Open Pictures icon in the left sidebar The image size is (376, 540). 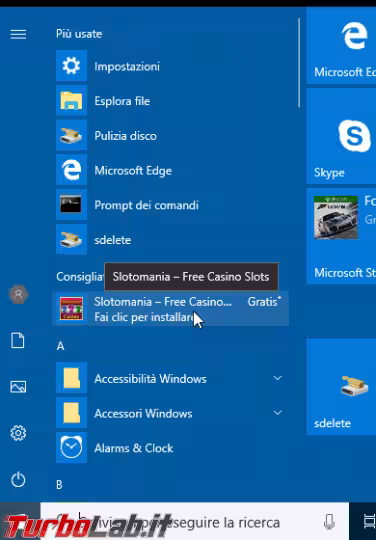(18, 387)
